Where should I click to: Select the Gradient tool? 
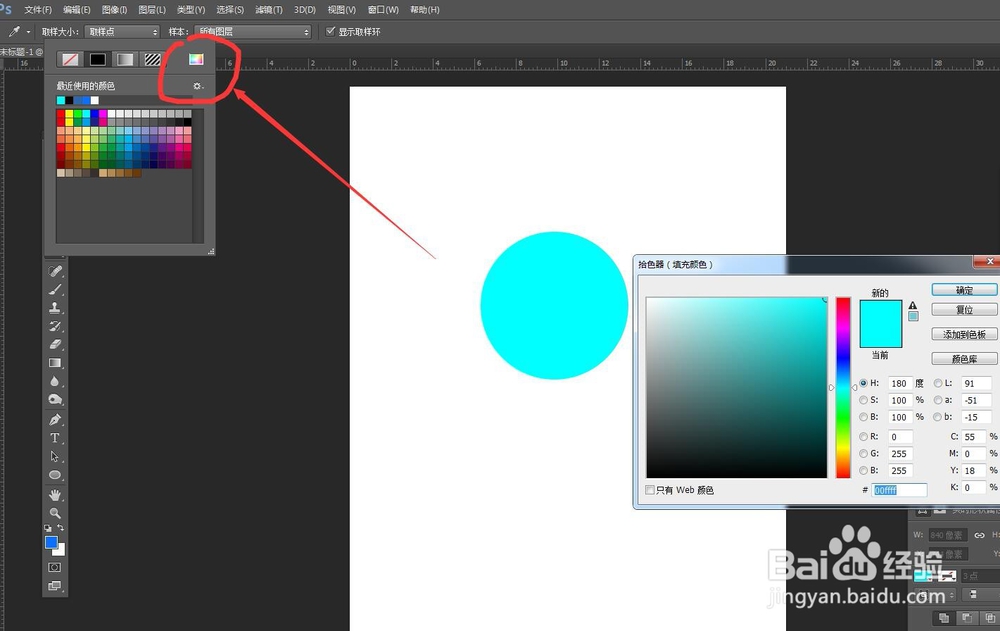click(x=55, y=363)
